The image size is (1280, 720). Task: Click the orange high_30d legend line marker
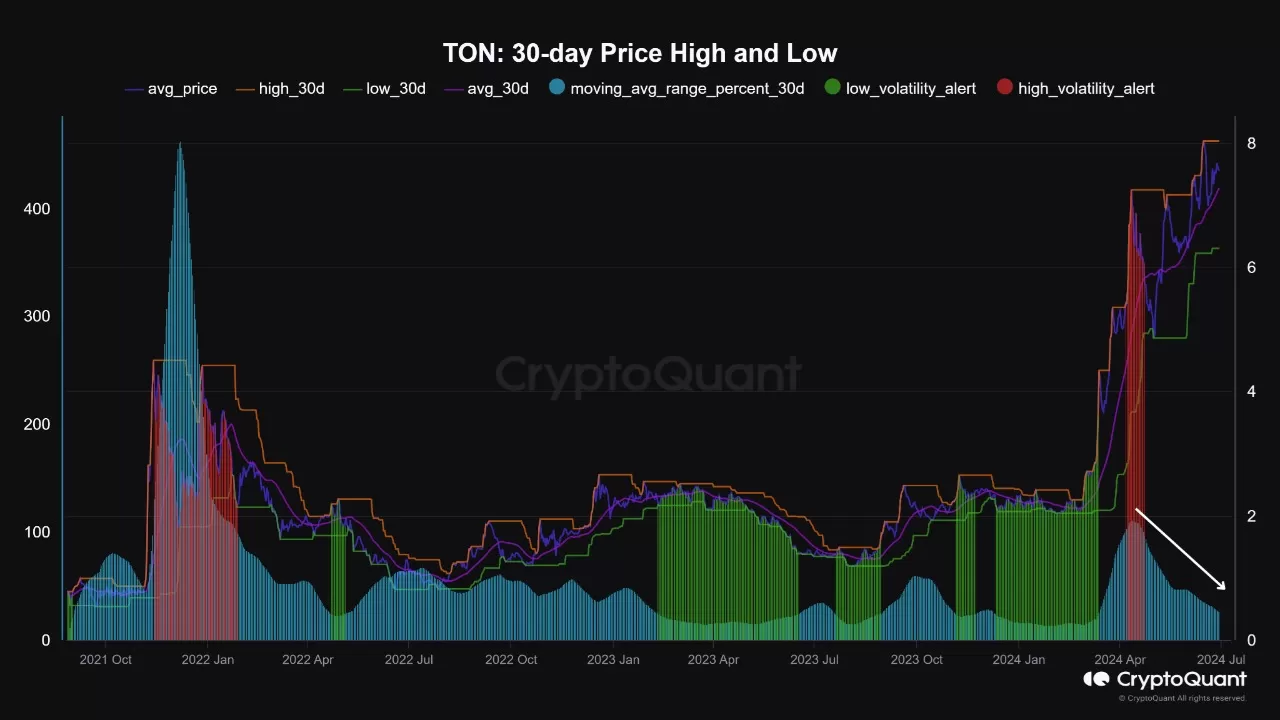pyautogui.click(x=245, y=89)
